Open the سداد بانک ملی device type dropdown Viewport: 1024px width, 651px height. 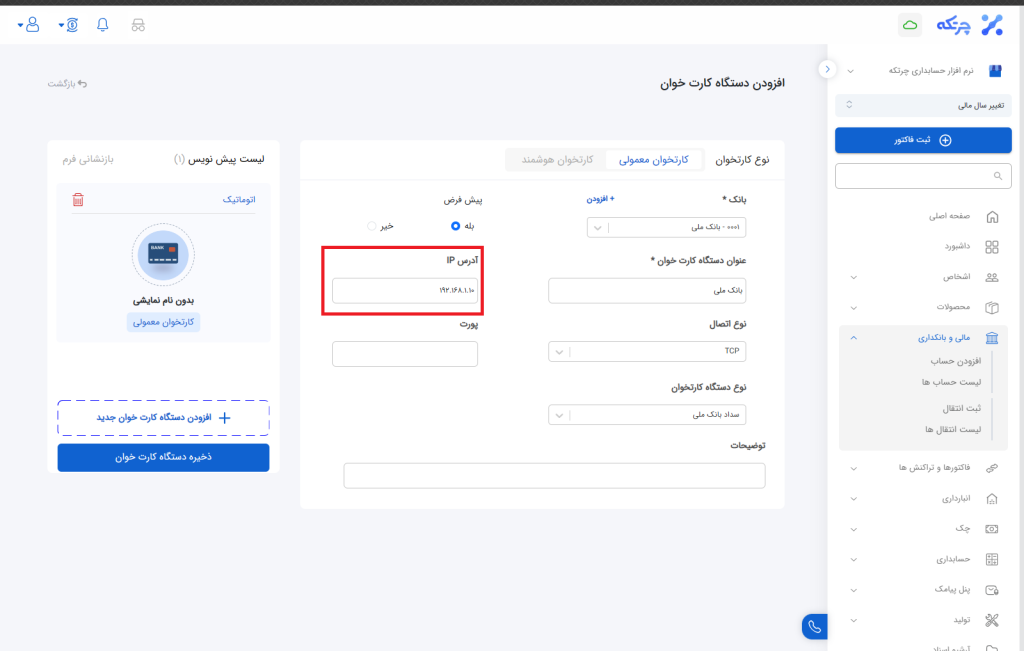tap(647, 415)
